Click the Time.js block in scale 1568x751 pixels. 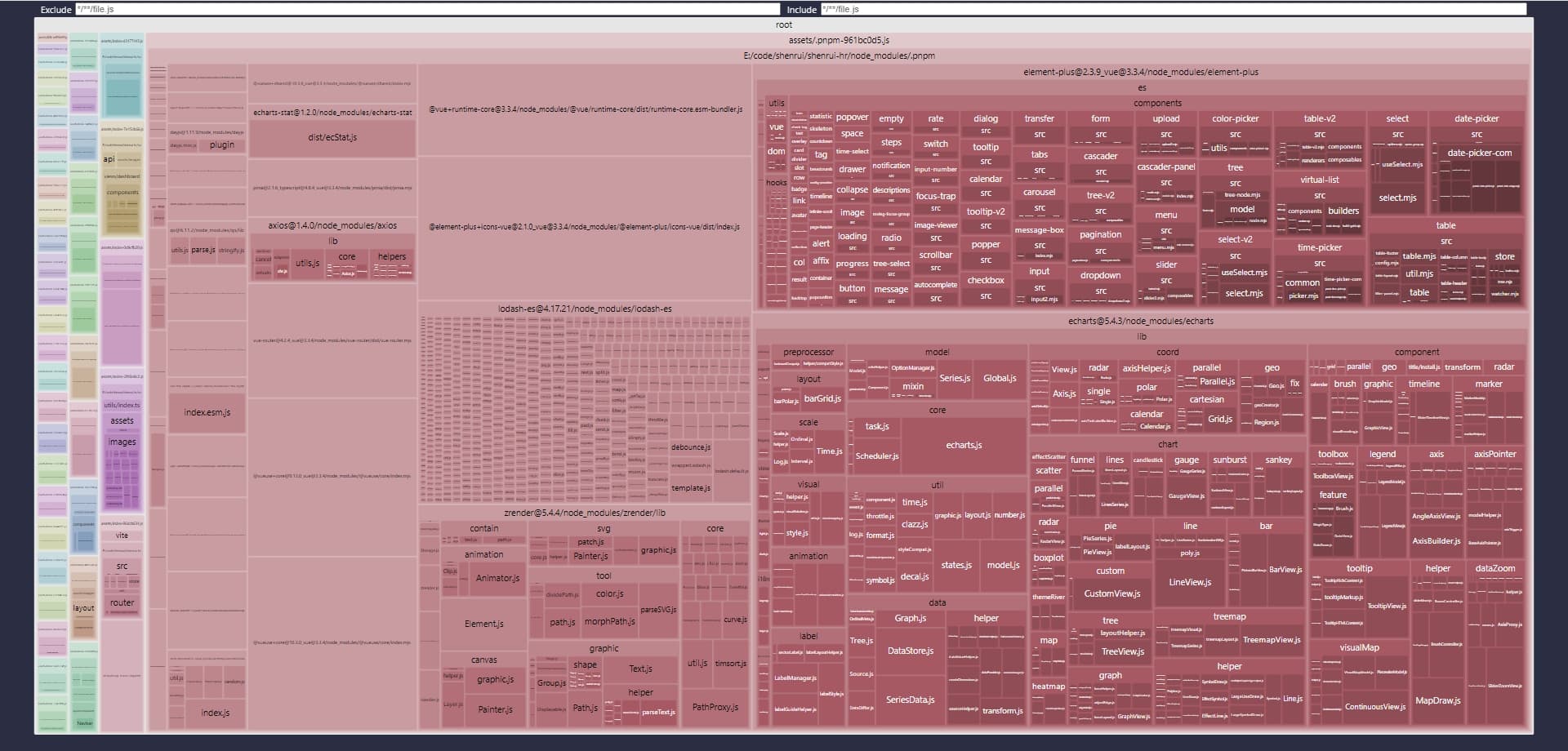829,451
